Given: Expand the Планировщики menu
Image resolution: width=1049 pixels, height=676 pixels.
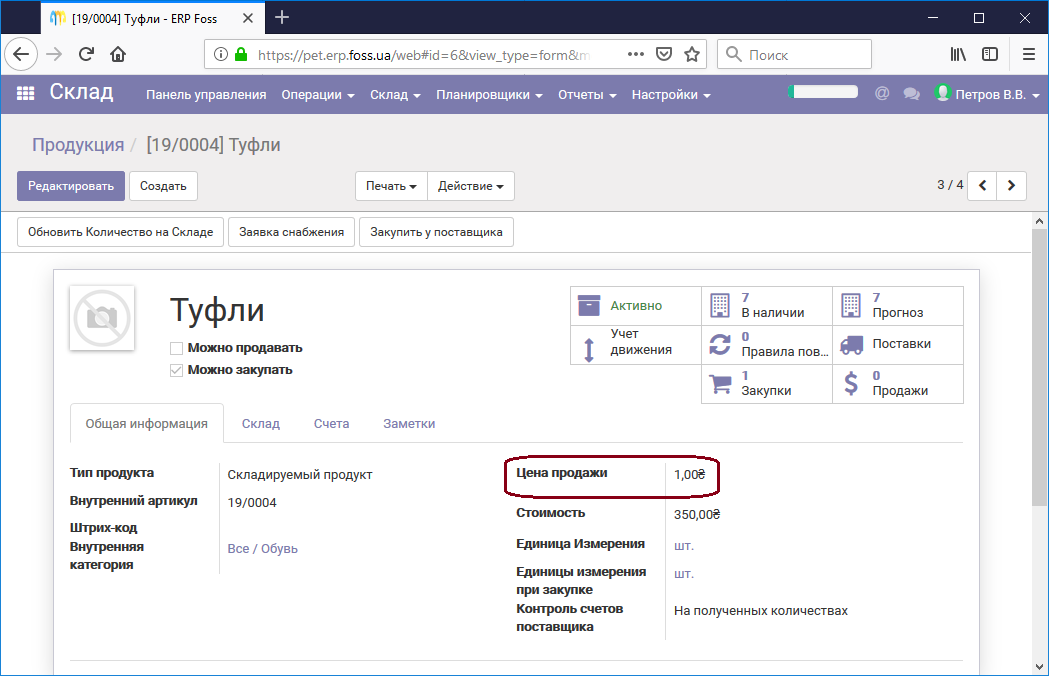Looking at the screenshot, I should pos(489,95).
